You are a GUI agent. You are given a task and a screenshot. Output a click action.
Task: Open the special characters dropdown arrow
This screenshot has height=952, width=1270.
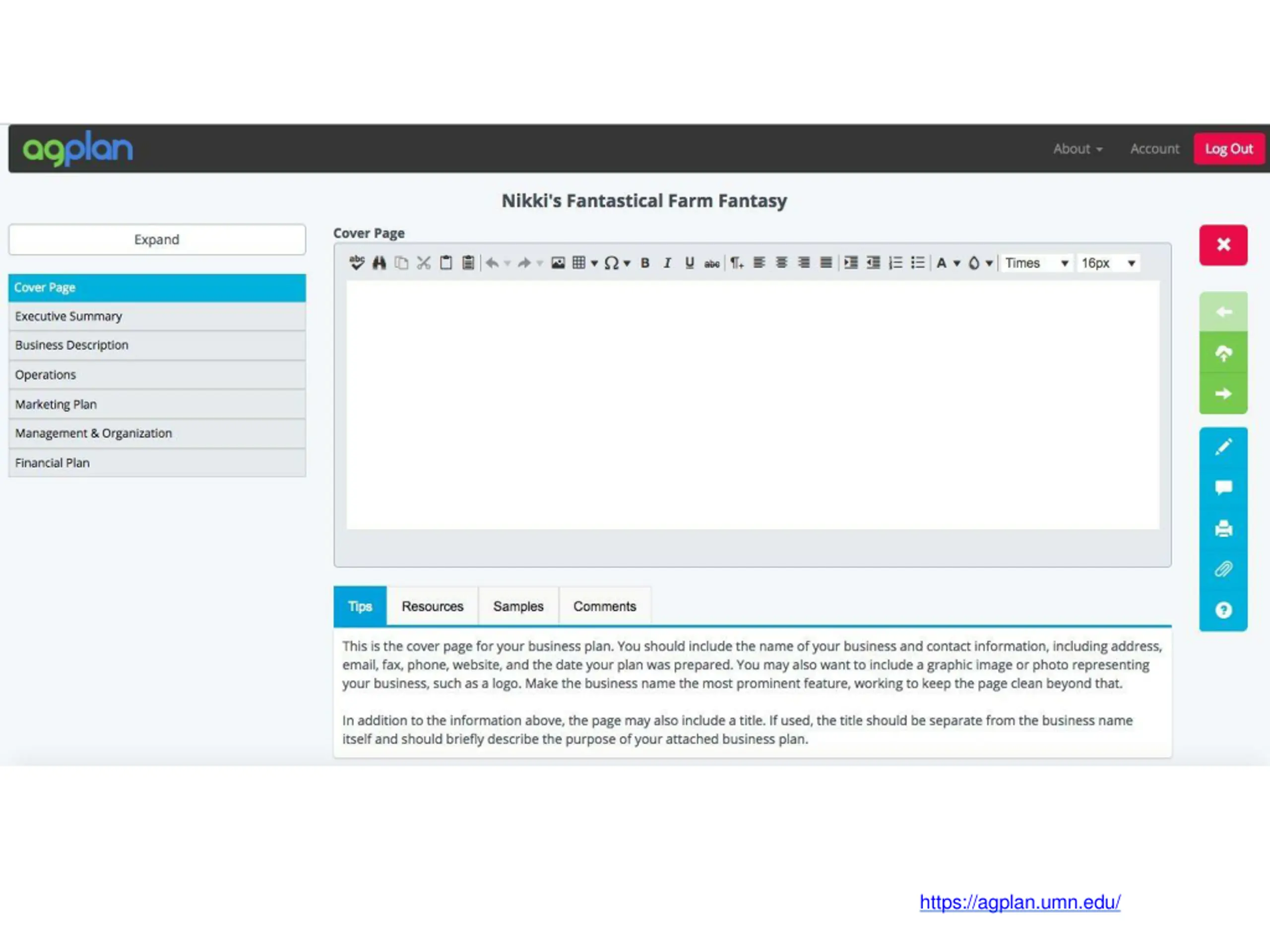click(627, 263)
